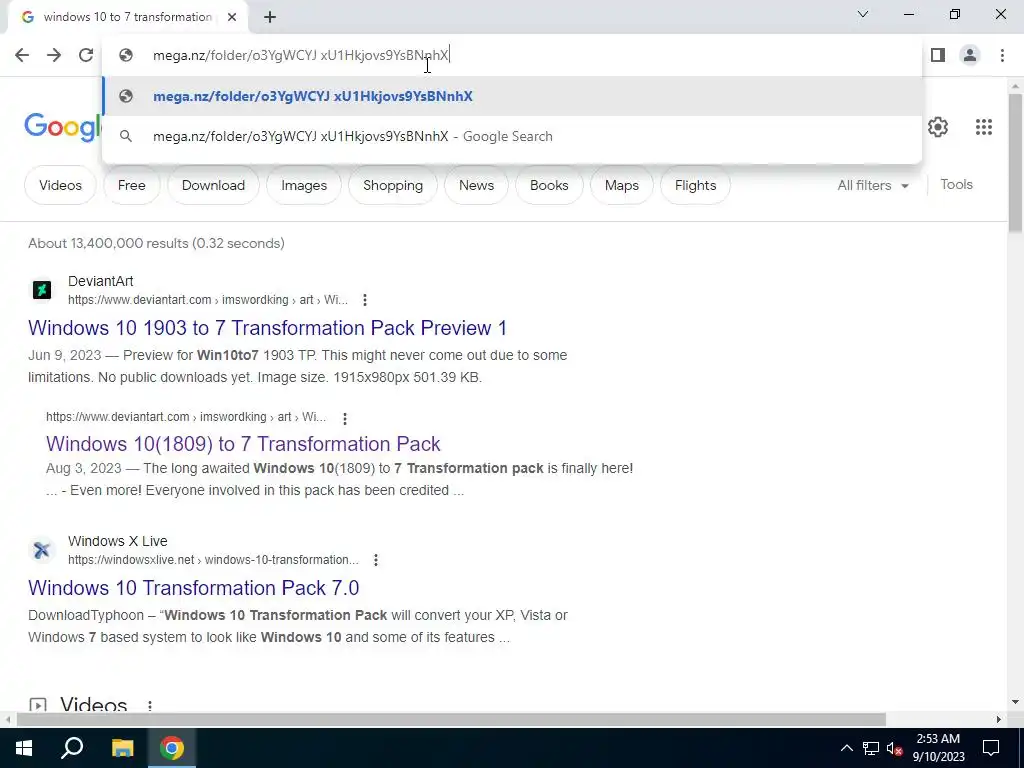
Task: Go forward with the browser arrow
Action: (x=54, y=55)
